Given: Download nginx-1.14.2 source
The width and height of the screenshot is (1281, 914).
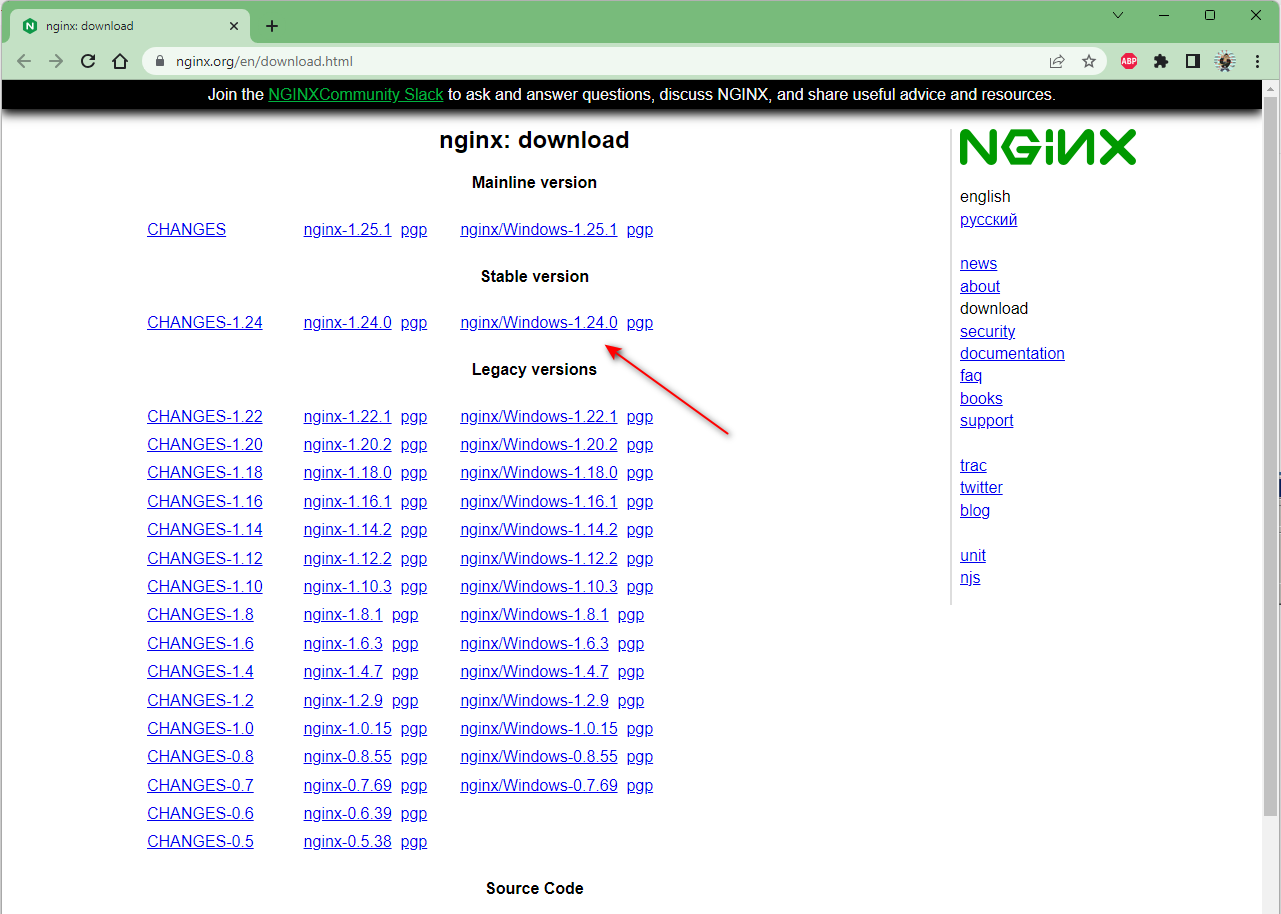Looking at the screenshot, I should pyautogui.click(x=347, y=529).
